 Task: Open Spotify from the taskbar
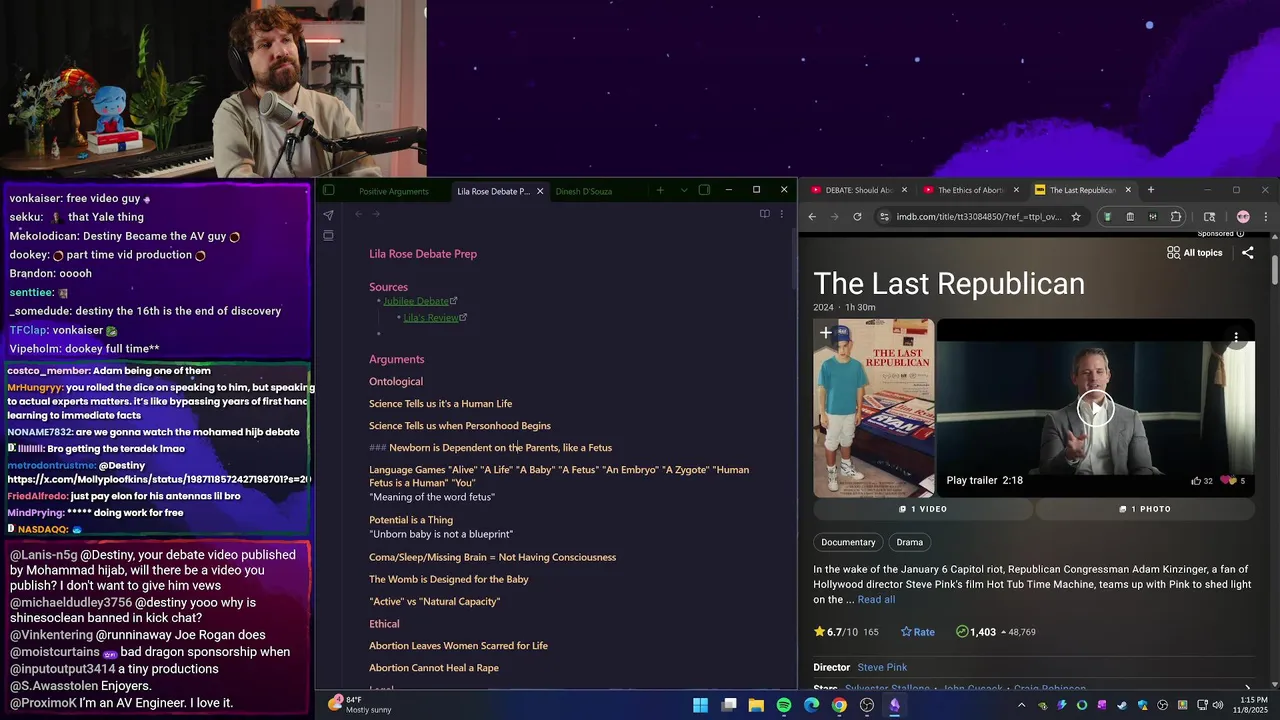point(784,705)
